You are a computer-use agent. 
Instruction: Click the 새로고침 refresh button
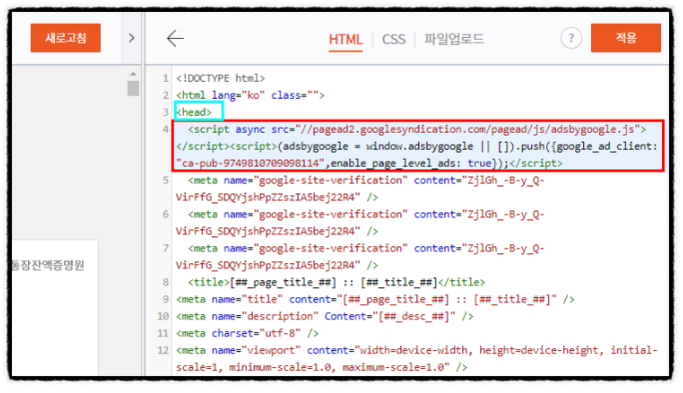point(65,38)
